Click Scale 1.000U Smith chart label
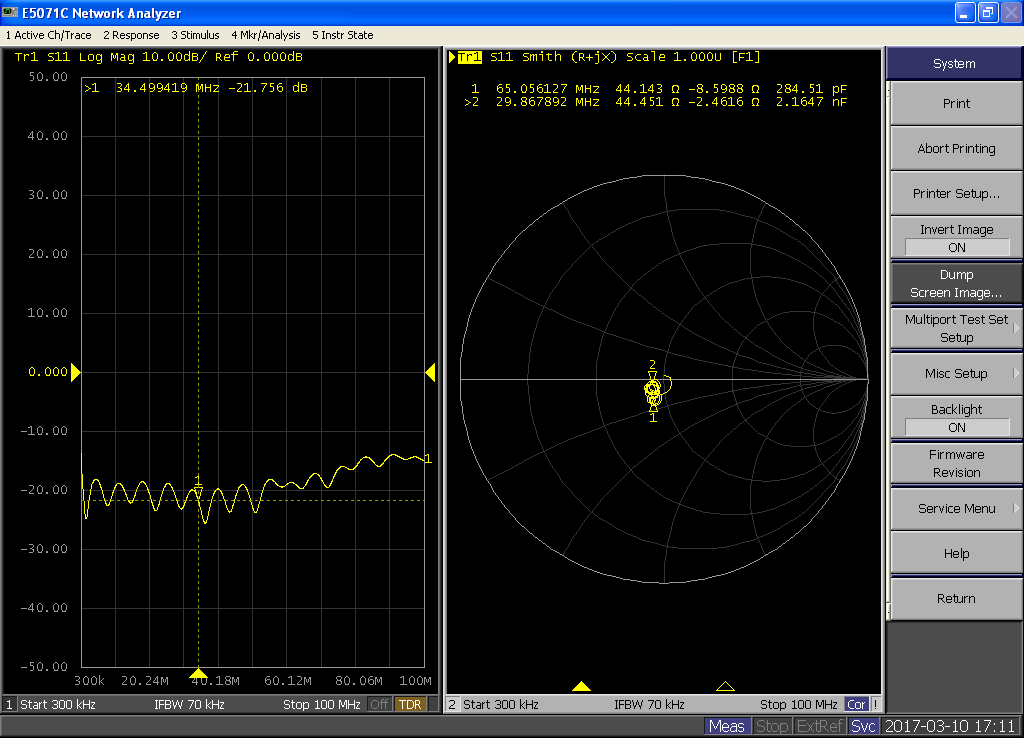This screenshot has width=1024, height=738. pyautogui.click(x=674, y=57)
